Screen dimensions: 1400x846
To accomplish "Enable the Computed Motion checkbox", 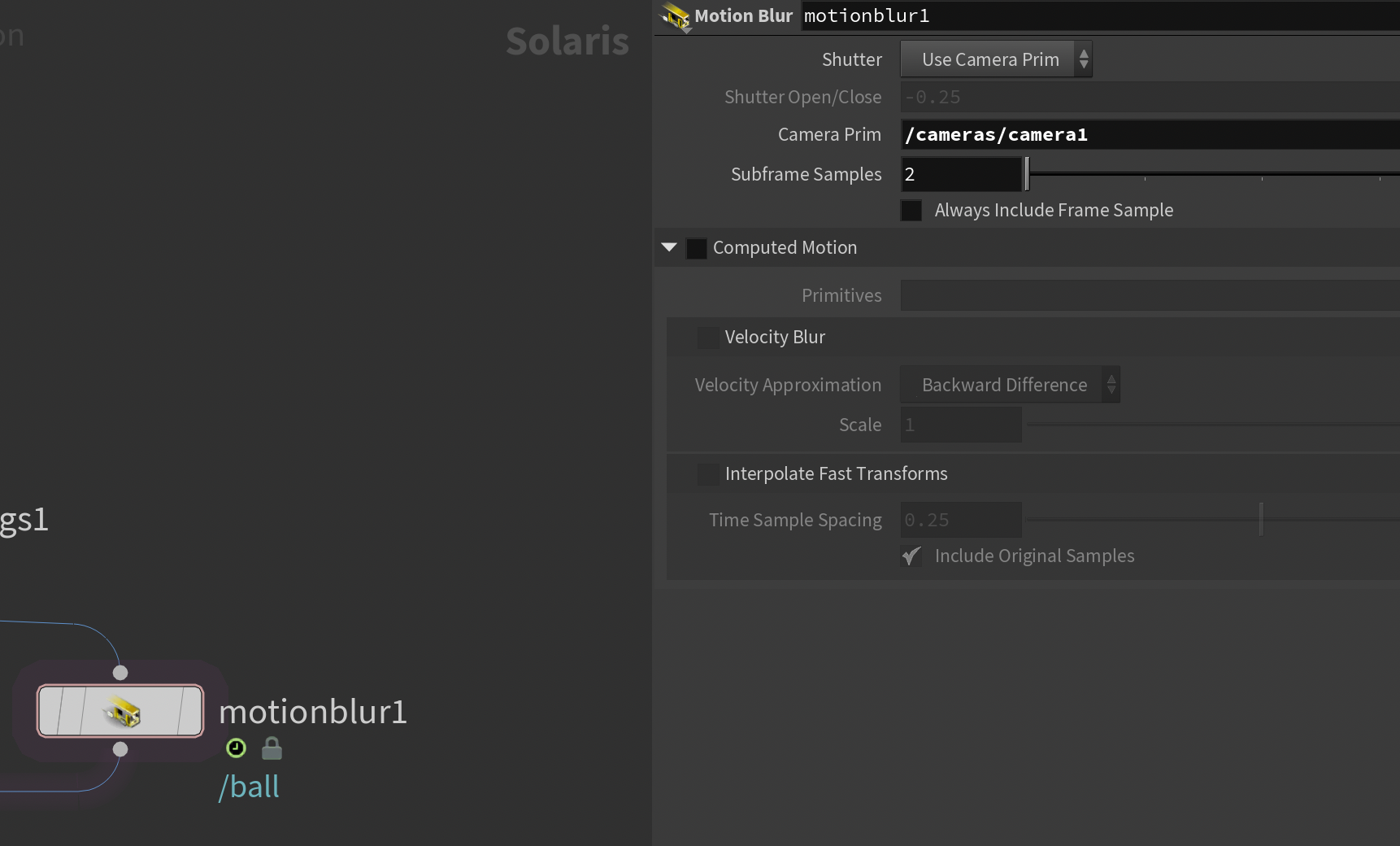I will (697, 248).
